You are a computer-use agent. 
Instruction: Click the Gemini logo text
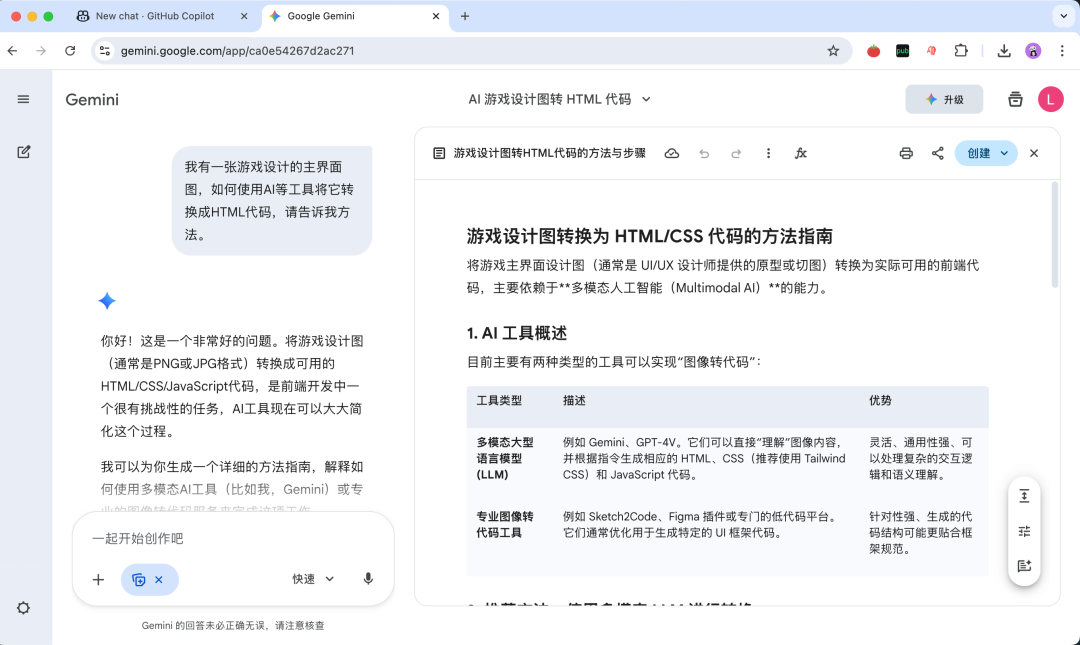(x=92, y=99)
